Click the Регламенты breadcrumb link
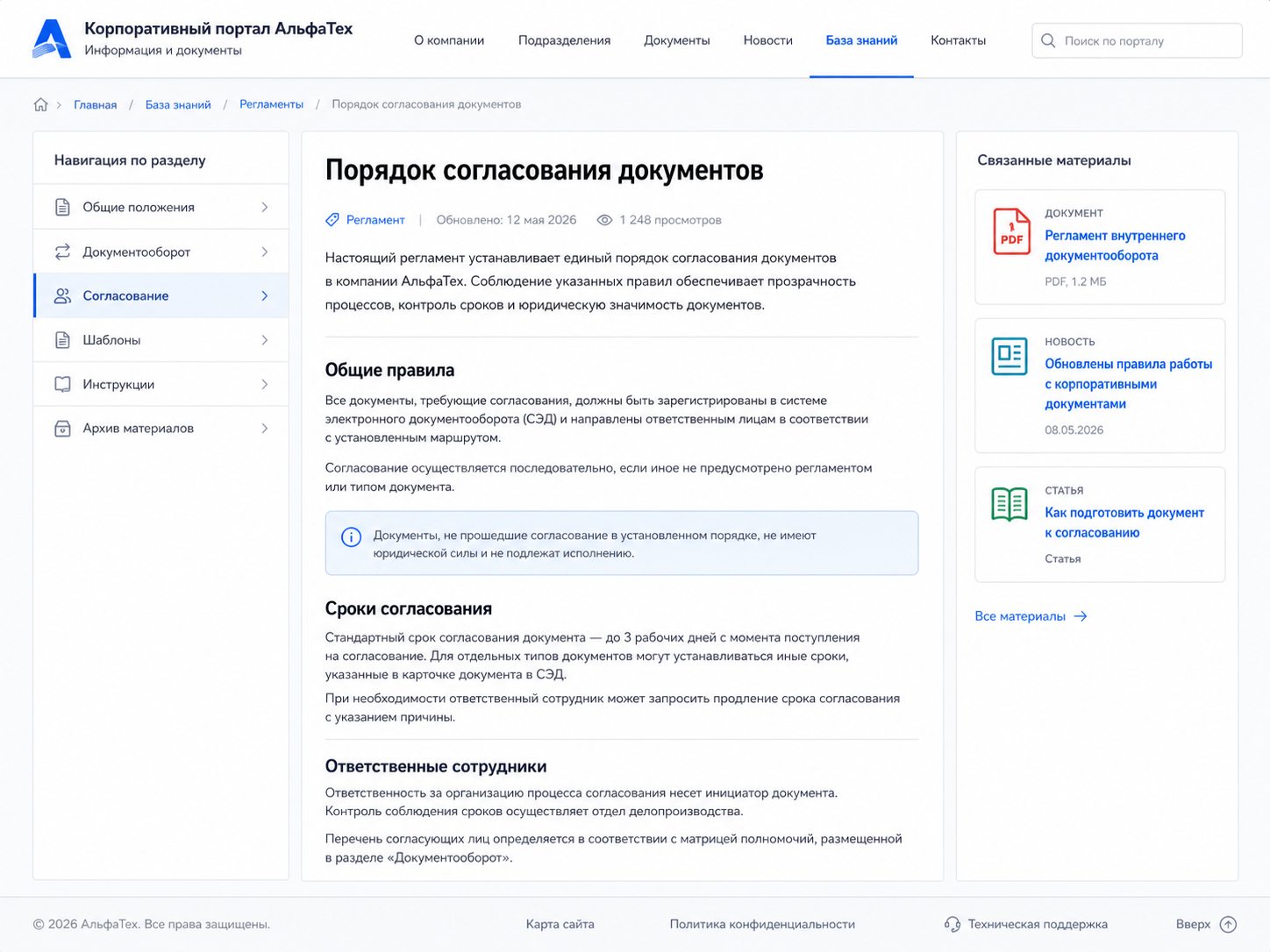The width and height of the screenshot is (1270, 952). 271,104
